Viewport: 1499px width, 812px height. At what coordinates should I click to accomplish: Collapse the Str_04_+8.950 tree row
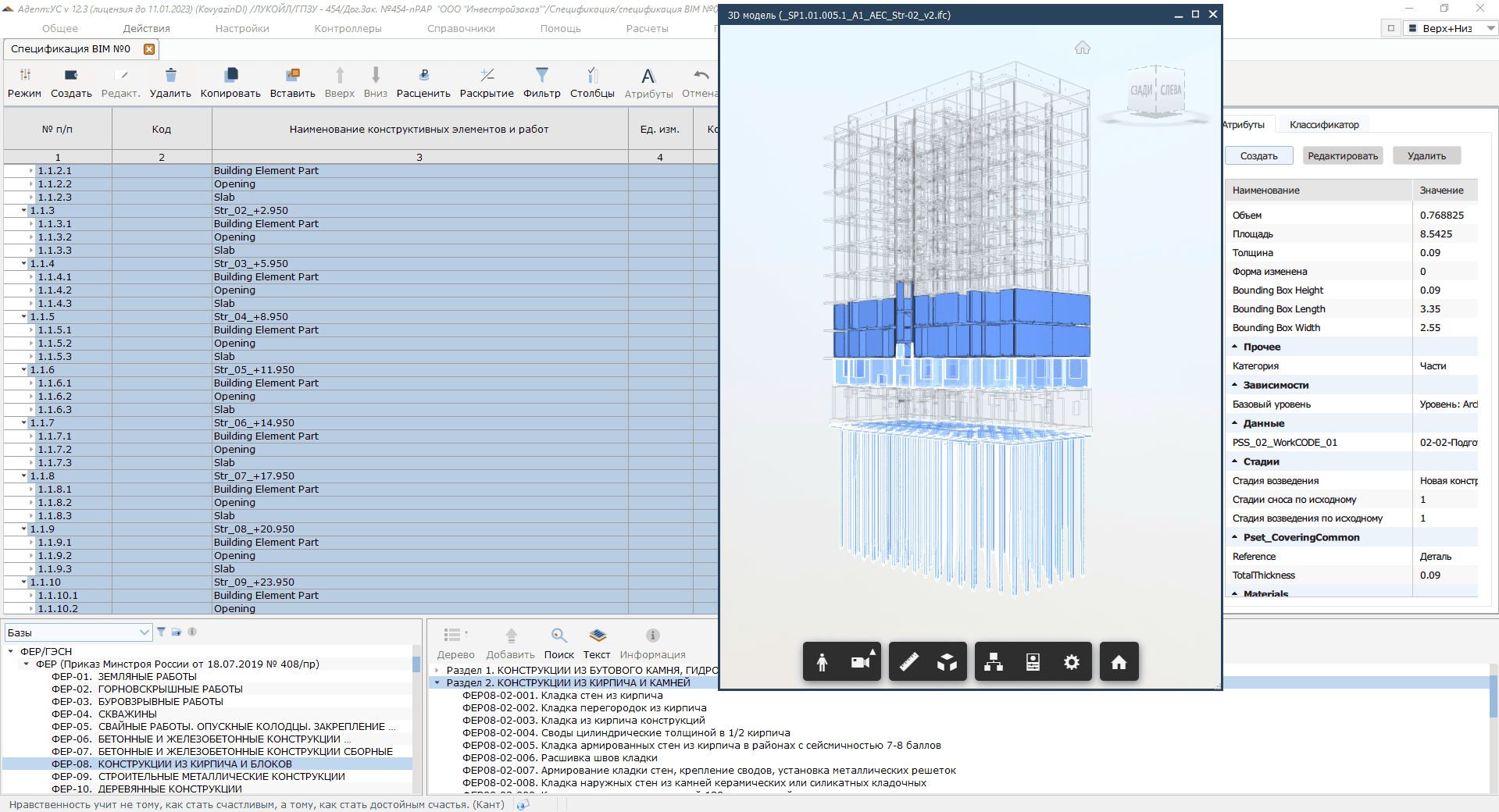click(24, 317)
